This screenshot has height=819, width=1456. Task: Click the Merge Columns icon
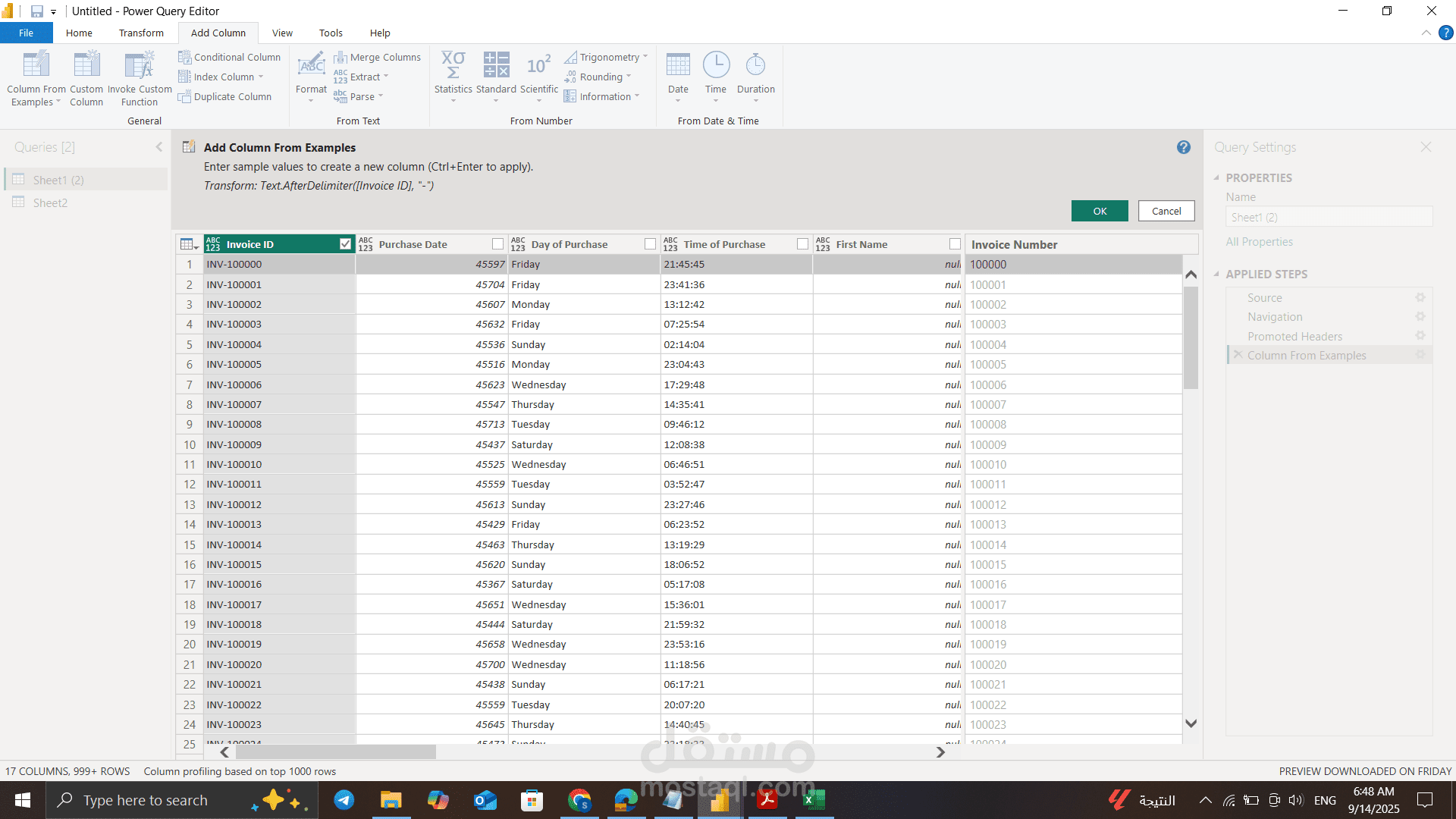click(340, 58)
